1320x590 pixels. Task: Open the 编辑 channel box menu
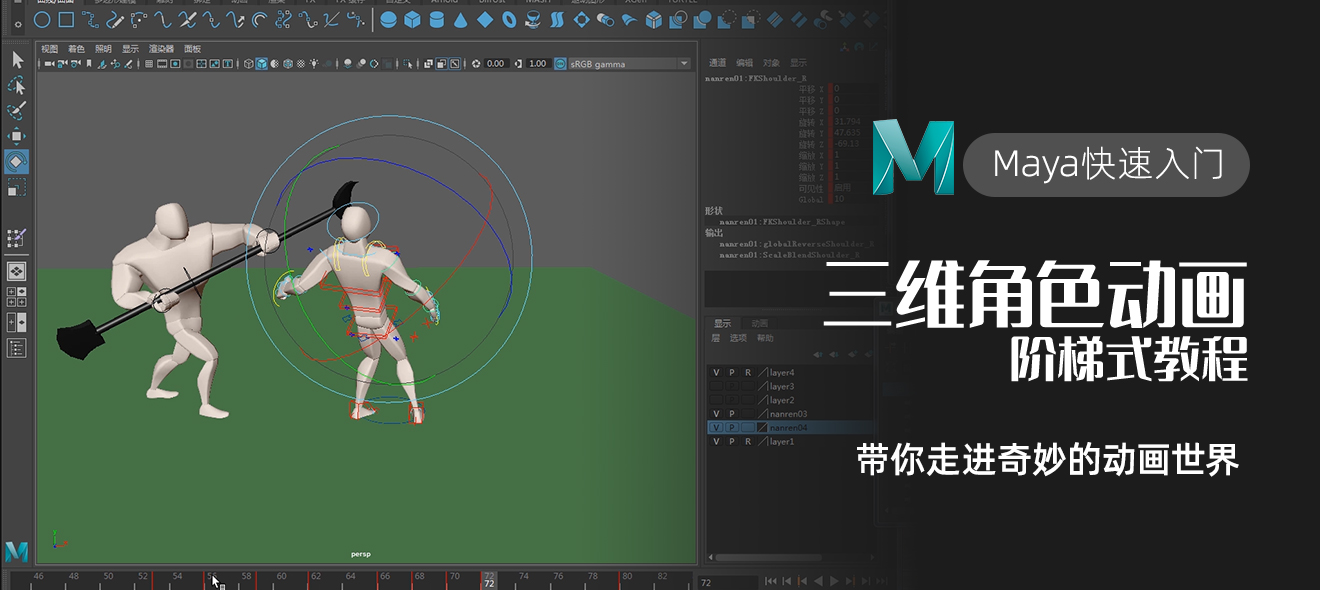tap(744, 62)
